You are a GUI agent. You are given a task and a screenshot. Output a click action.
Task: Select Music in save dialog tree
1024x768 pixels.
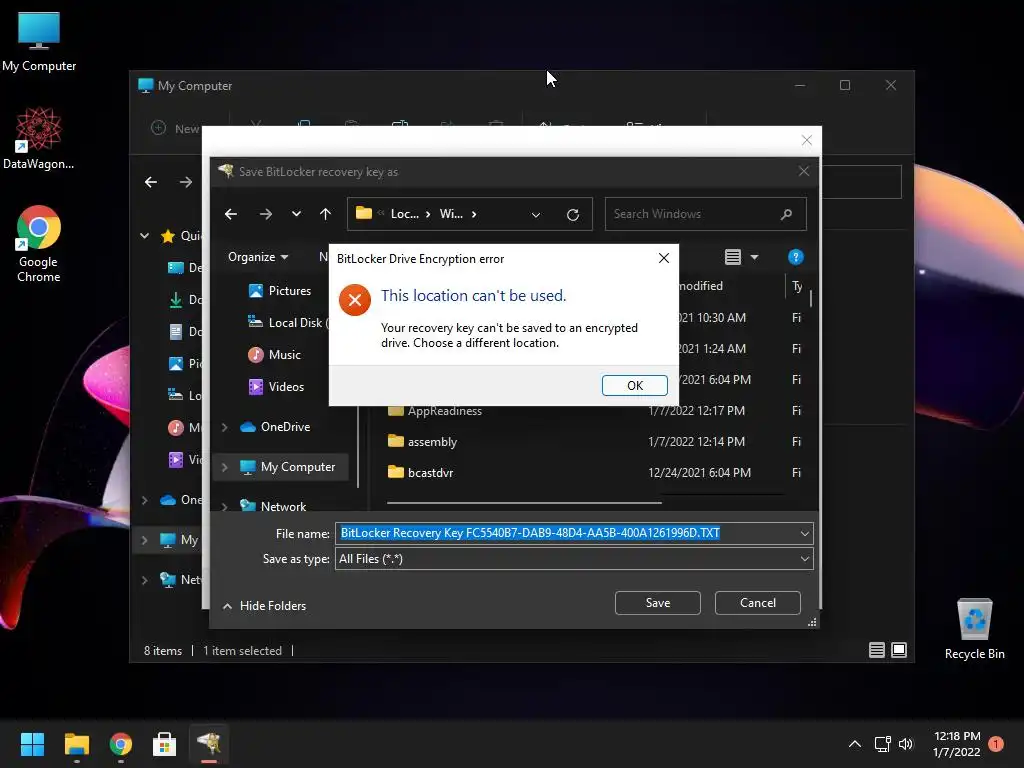point(274,355)
